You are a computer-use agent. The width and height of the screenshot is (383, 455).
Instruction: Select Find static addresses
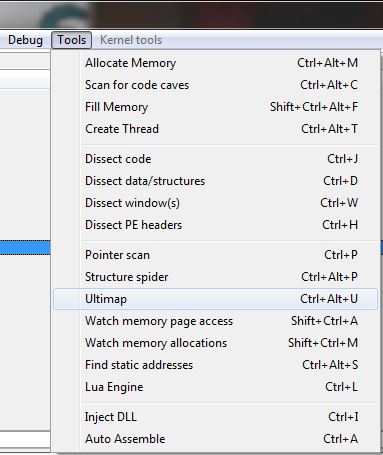click(215, 365)
